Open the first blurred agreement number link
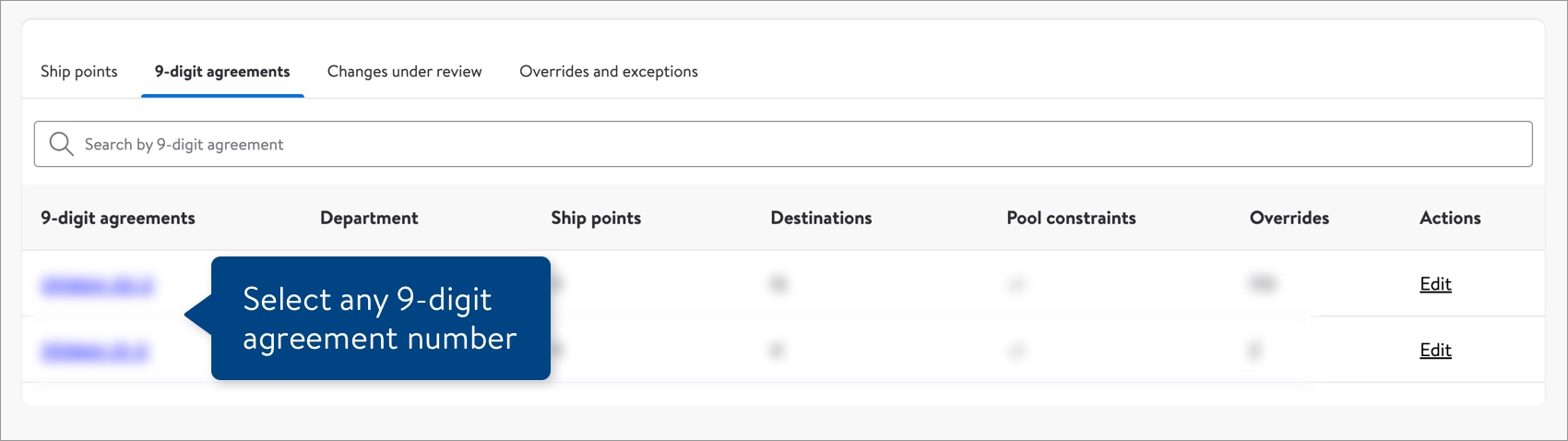This screenshot has width=1568, height=441. (x=97, y=286)
